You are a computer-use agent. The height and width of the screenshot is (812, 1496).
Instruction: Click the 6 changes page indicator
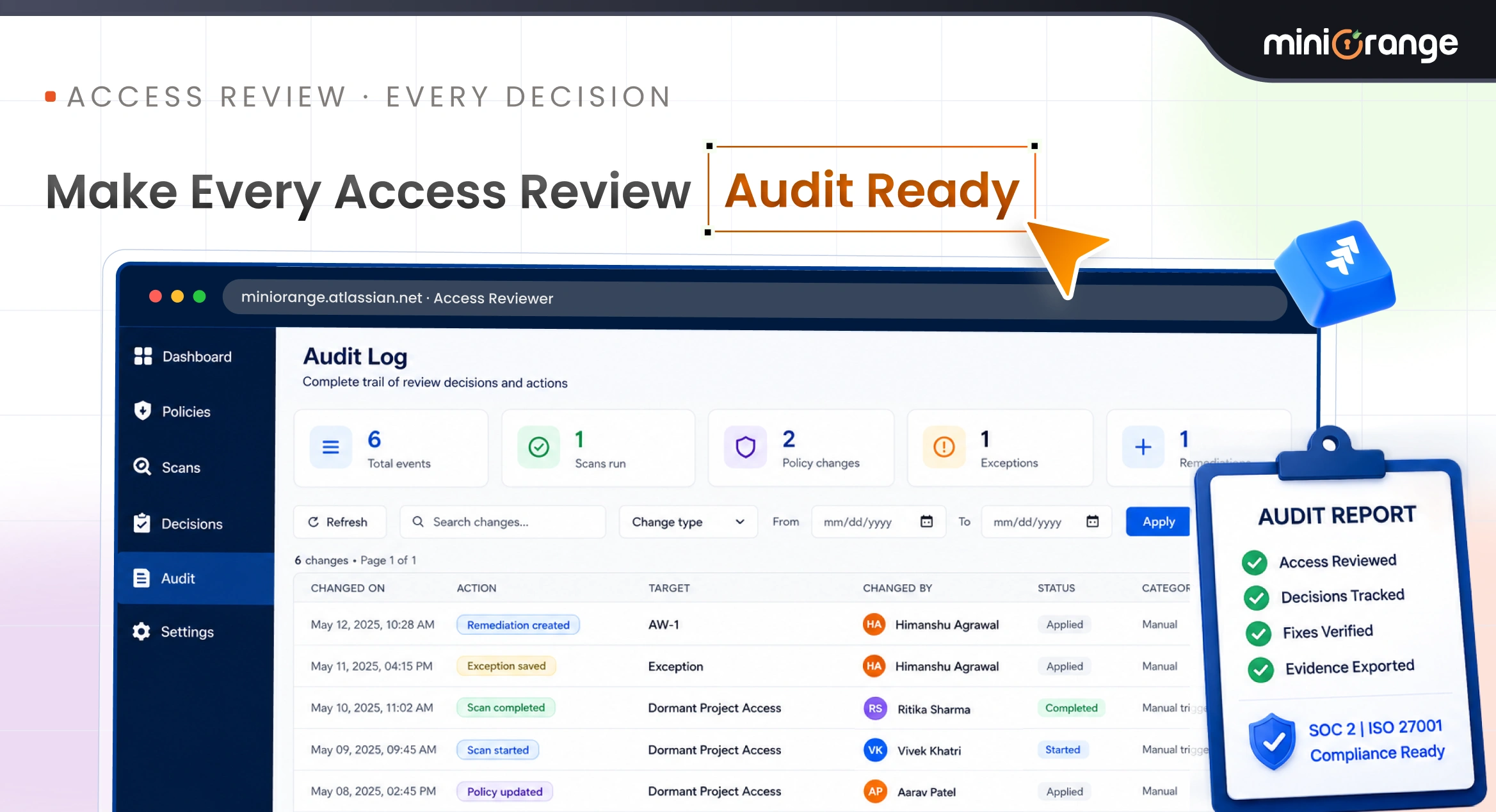(x=355, y=561)
